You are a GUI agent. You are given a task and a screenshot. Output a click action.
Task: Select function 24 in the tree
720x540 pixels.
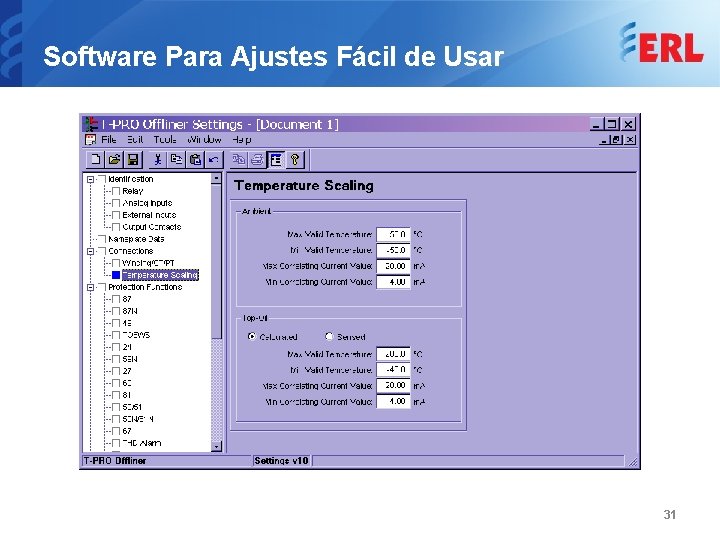[127, 347]
